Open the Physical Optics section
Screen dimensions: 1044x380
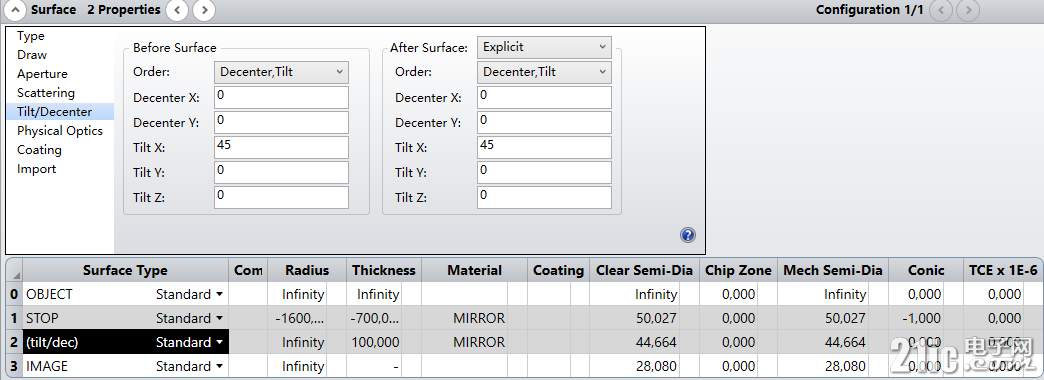point(60,130)
